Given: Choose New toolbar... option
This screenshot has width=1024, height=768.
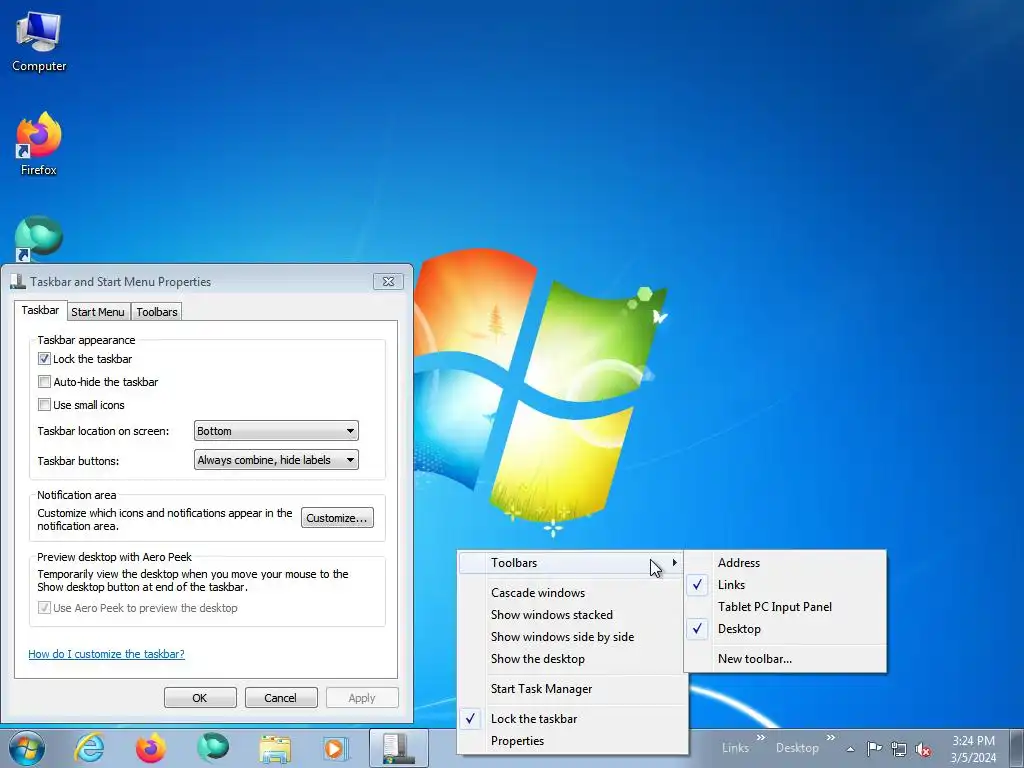Looking at the screenshot, I should tap(785, 659).
